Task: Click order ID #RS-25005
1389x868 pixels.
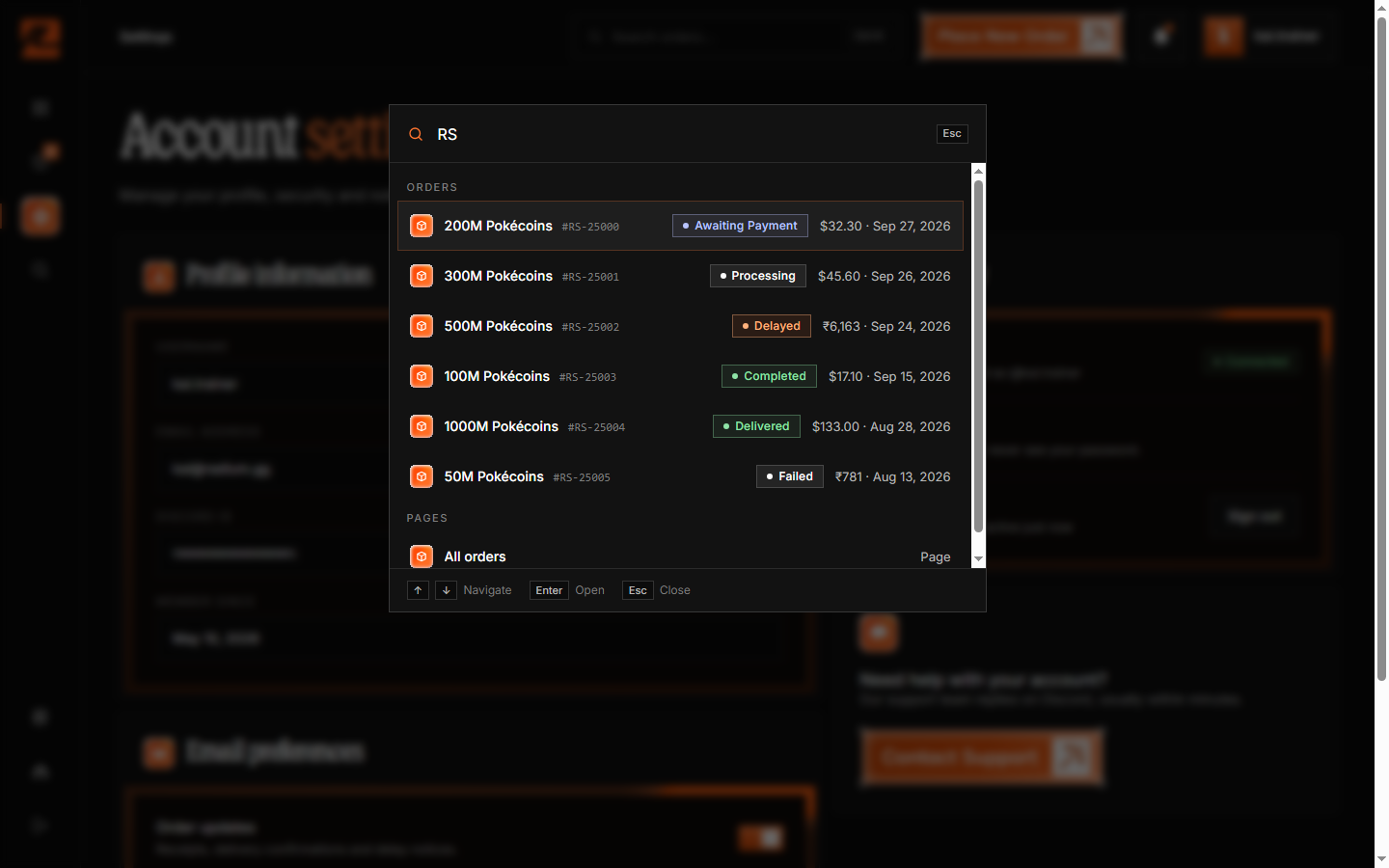Action: point(582,477)
